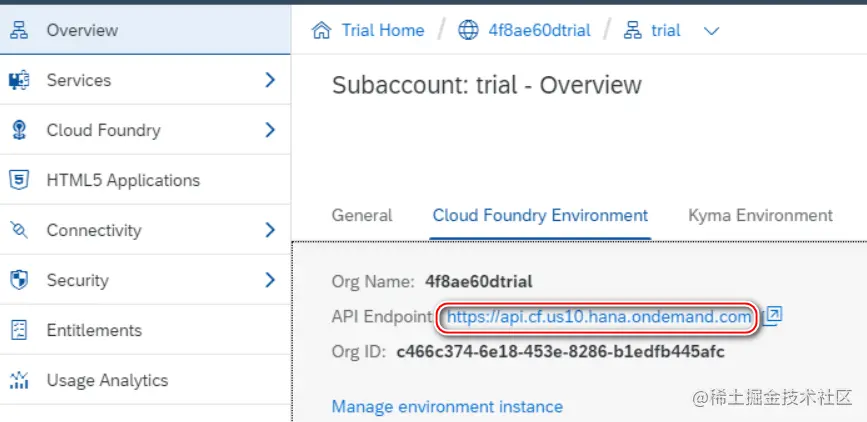Expand the Cloud Foundry menu chevron
867x422 pixels.
pyautogui.click(x=270, y=130)
